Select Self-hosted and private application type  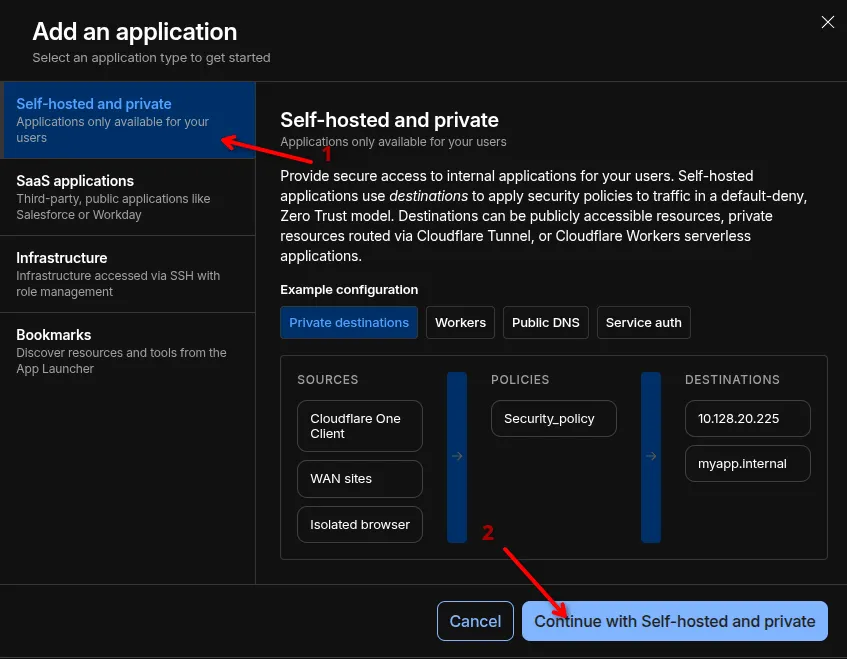128,120
